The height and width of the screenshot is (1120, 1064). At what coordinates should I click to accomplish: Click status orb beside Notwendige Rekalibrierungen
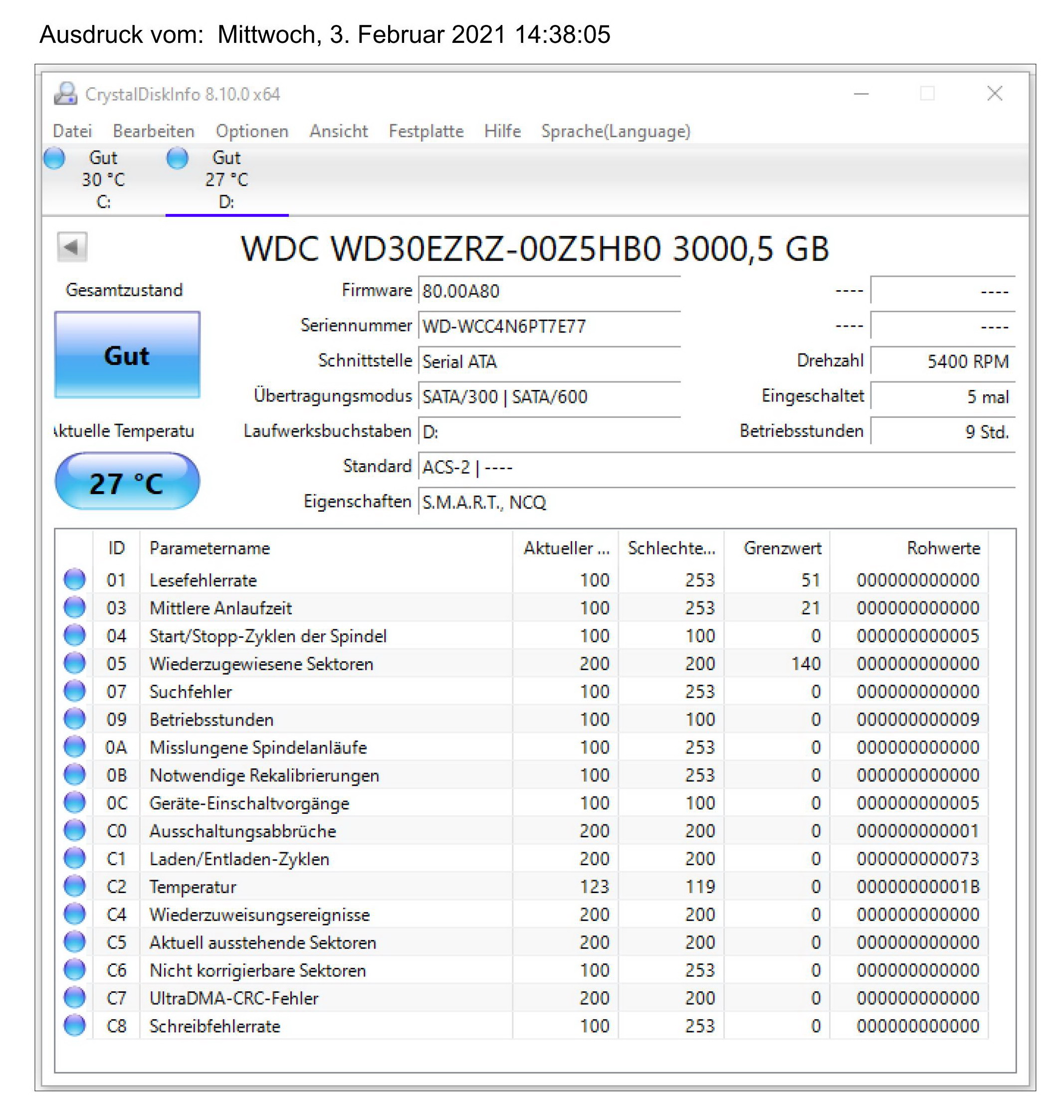[x=74, y=774]
